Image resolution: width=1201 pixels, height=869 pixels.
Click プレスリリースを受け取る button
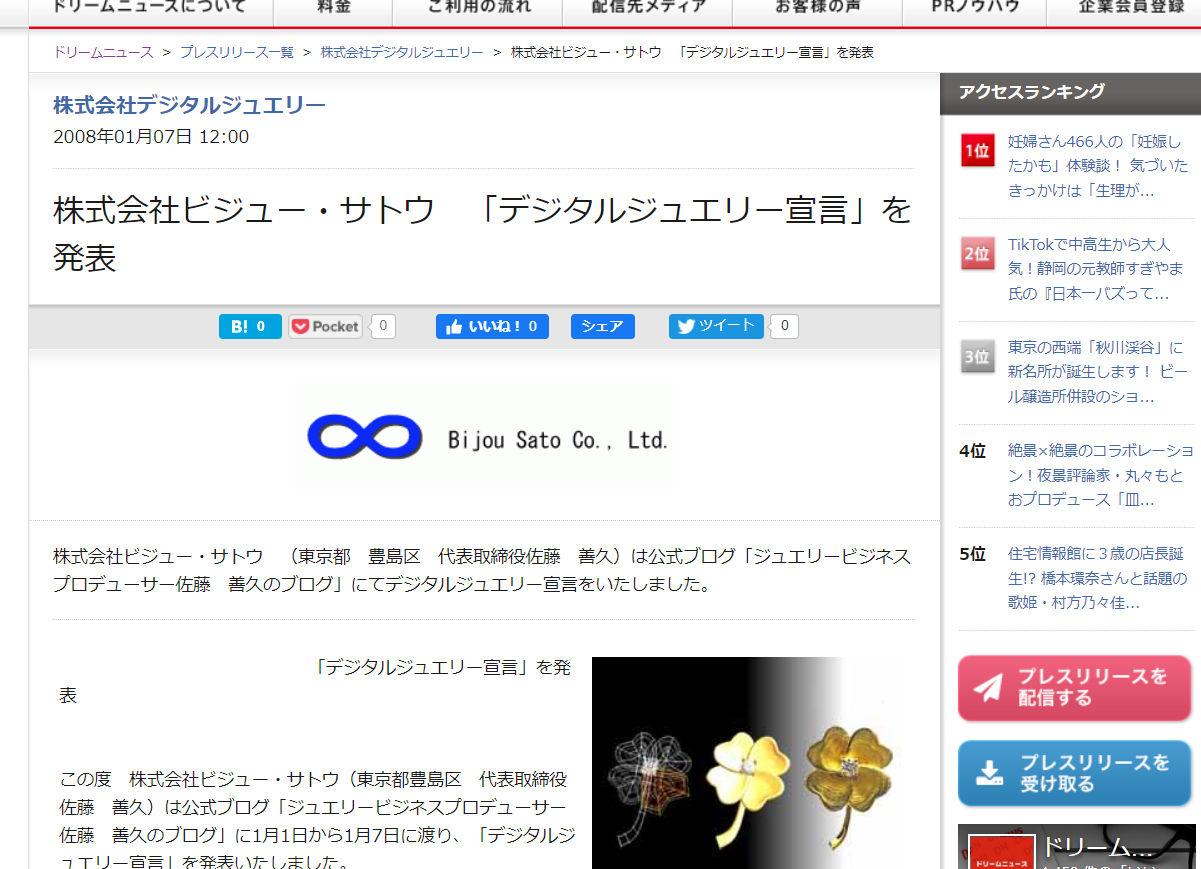1074,773
